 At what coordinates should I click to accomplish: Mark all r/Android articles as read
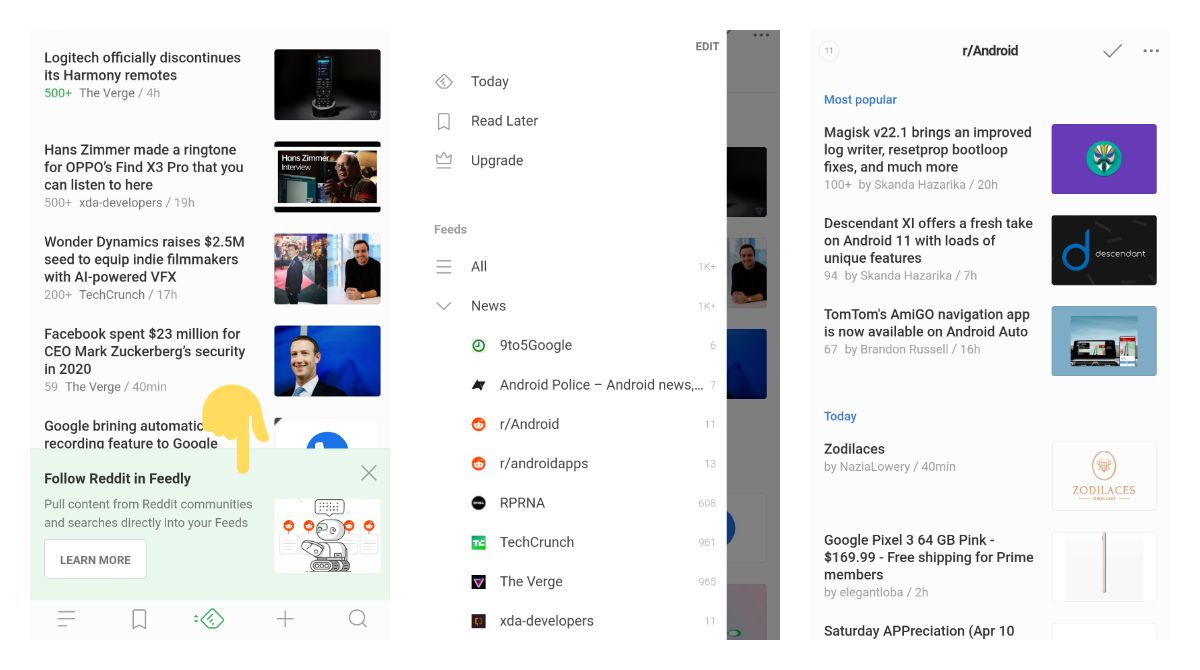coord(1112,50)
